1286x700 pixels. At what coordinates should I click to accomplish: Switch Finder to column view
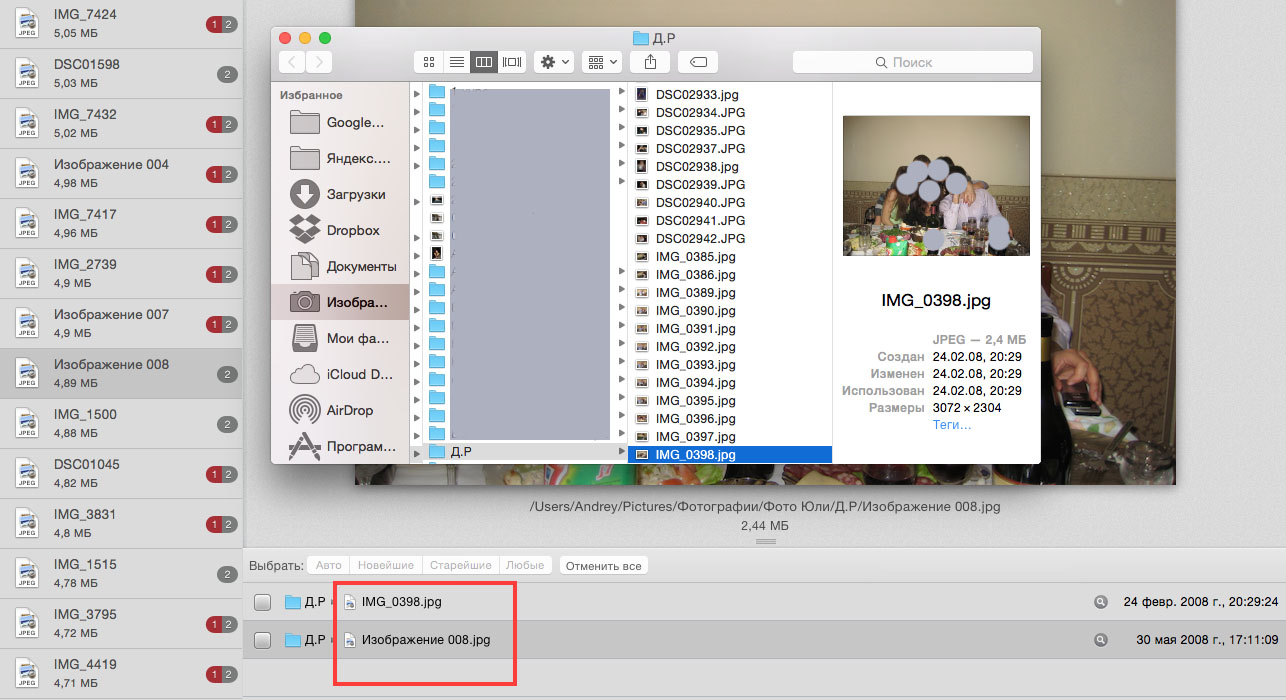click(484, 62)
